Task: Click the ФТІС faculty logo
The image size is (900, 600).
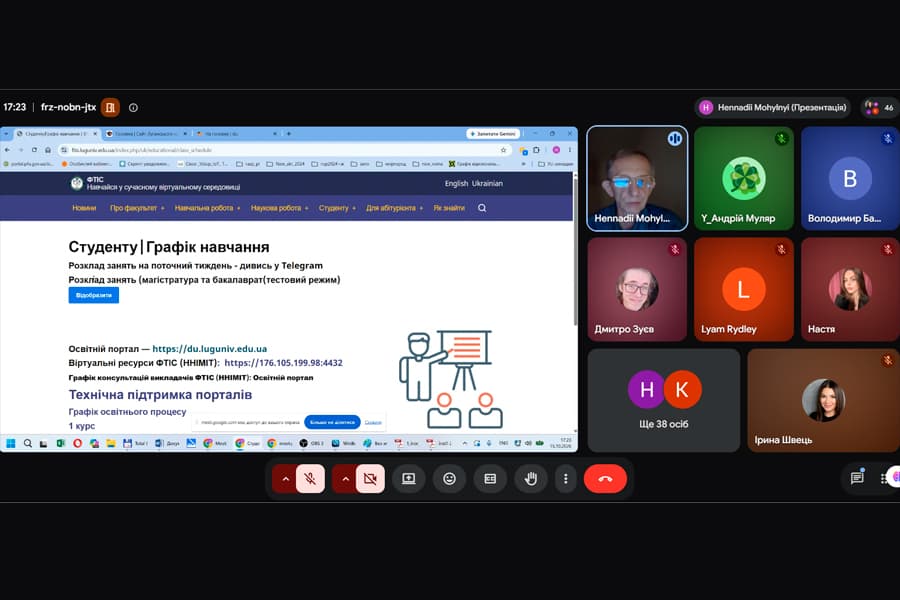Action: tap(77, 183)
